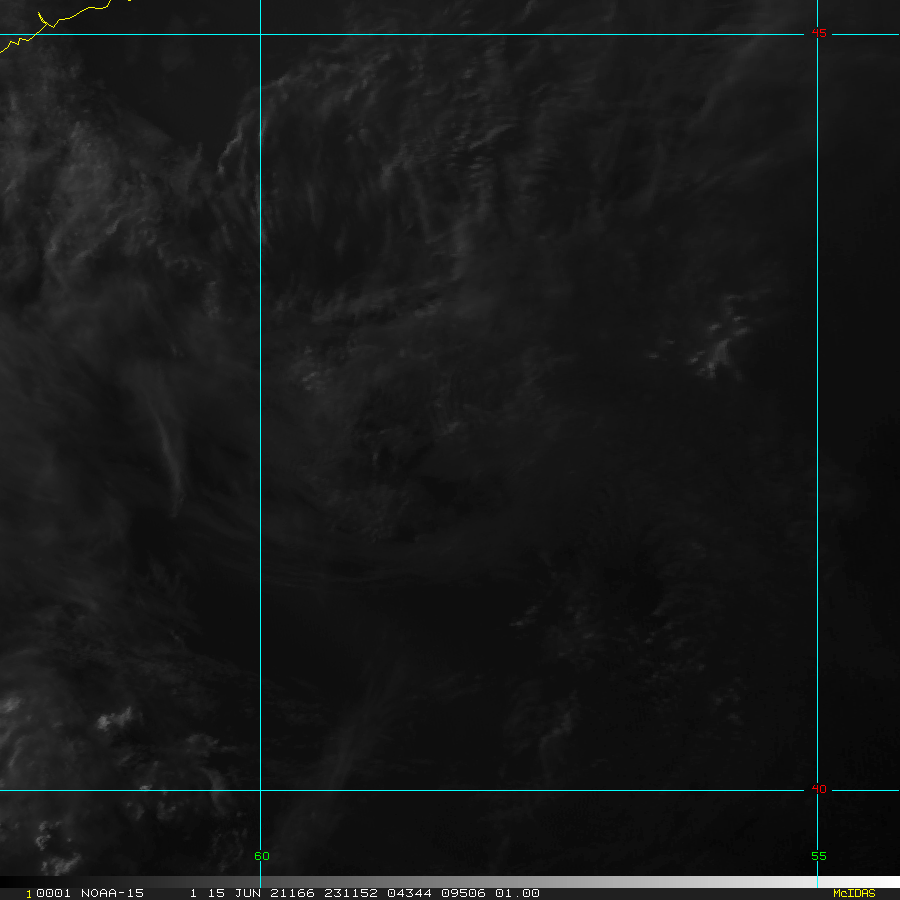Click the yellow McIDAS label

click(x=853, y=893)
